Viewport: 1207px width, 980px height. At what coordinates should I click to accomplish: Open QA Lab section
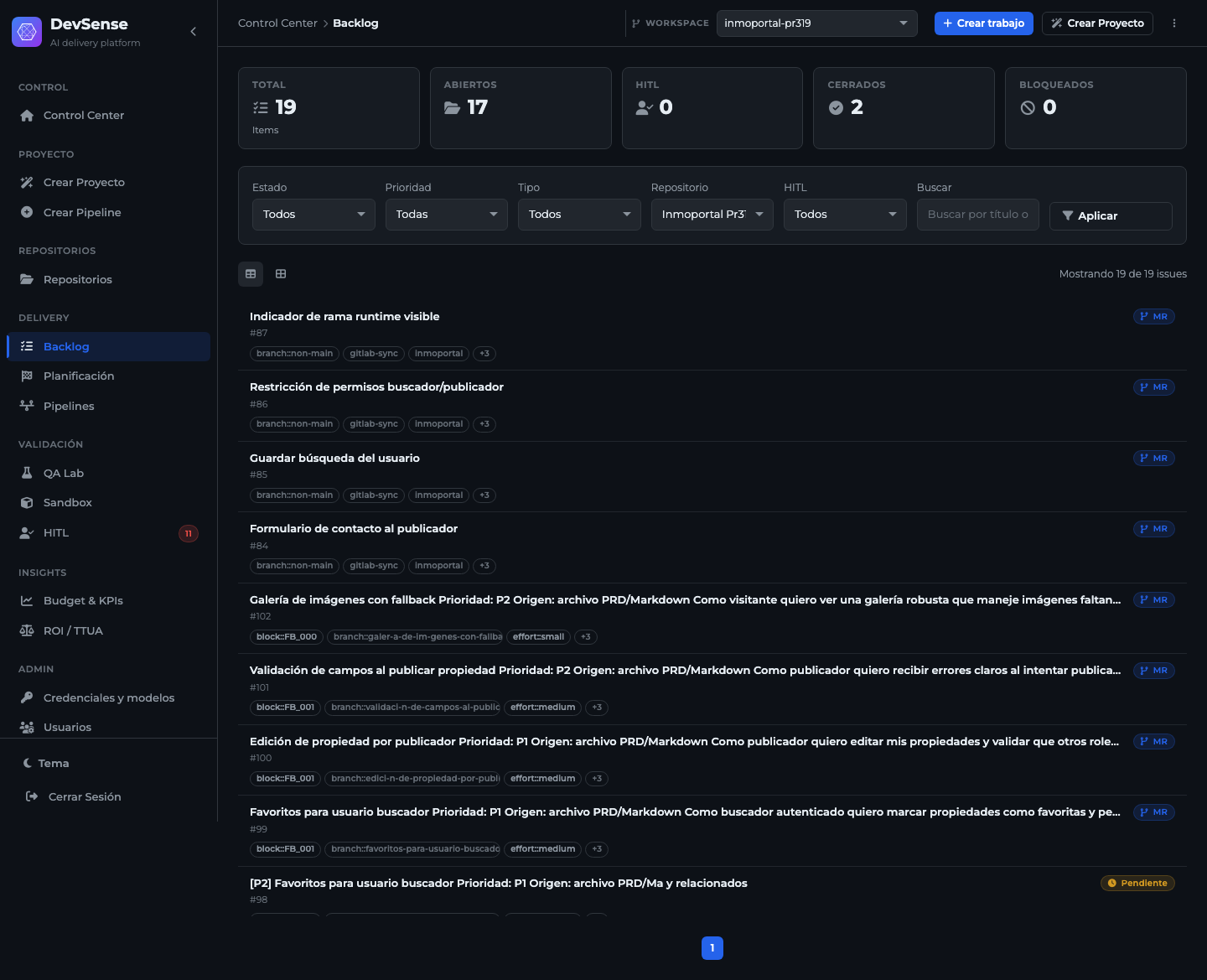(109, 474)
